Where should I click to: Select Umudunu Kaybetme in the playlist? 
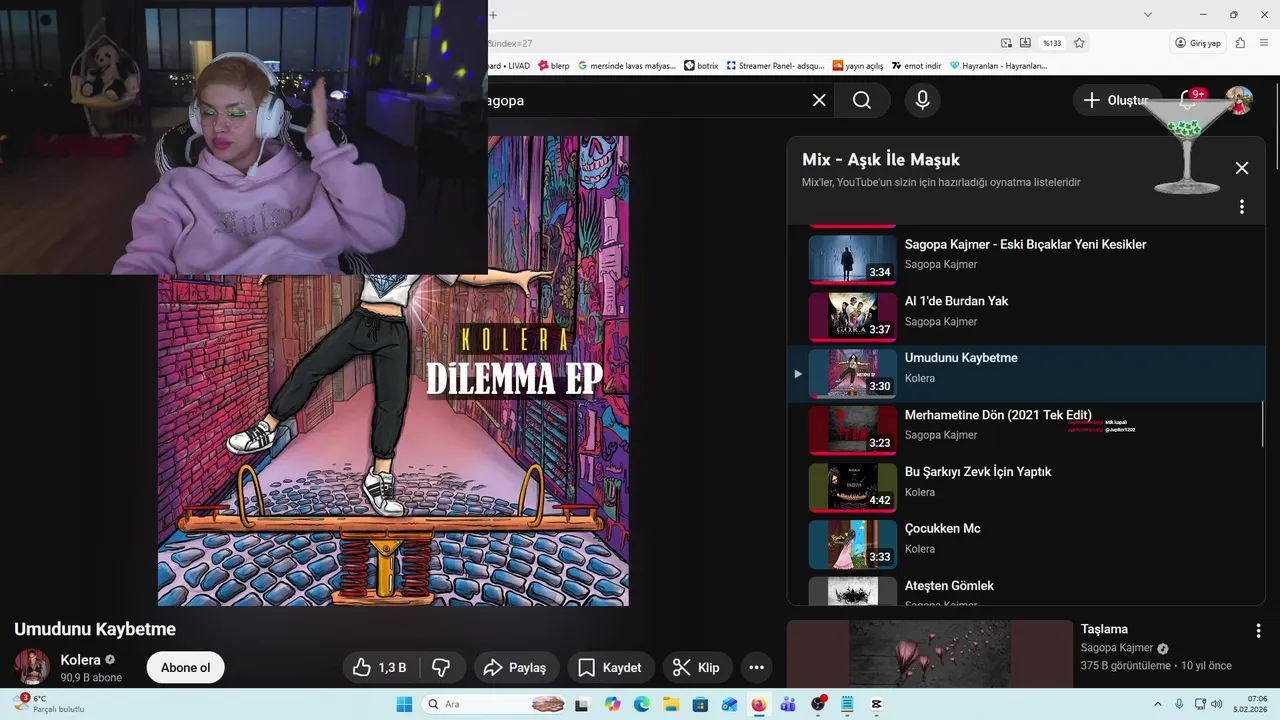click(1026, 374)
